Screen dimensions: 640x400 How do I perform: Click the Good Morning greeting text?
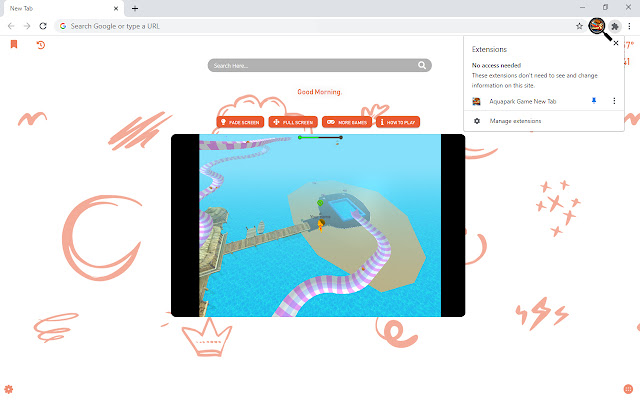coord(319,92)
